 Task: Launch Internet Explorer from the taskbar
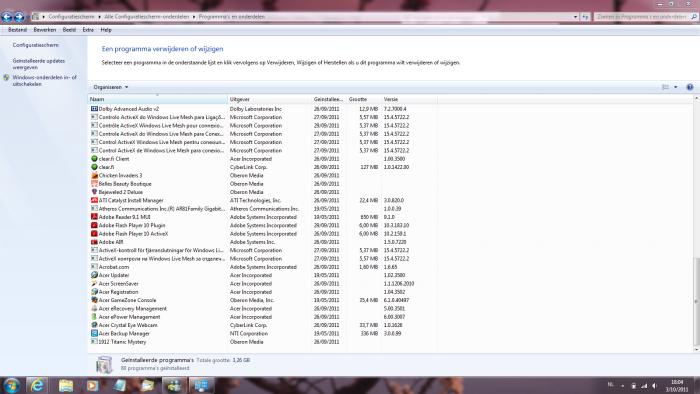(x=38, y=385)
